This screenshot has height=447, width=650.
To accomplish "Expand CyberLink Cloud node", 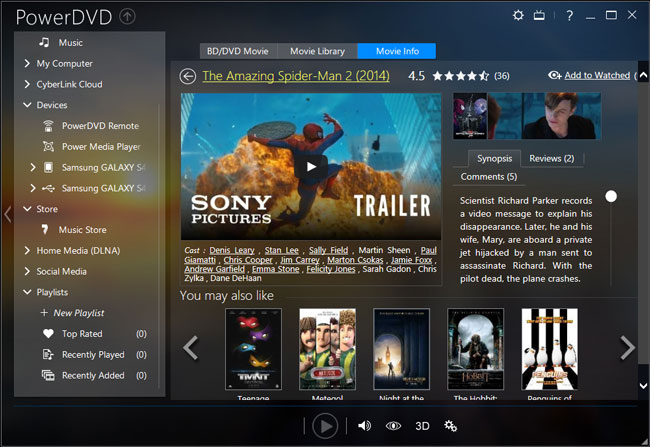I will click(27, 84).
